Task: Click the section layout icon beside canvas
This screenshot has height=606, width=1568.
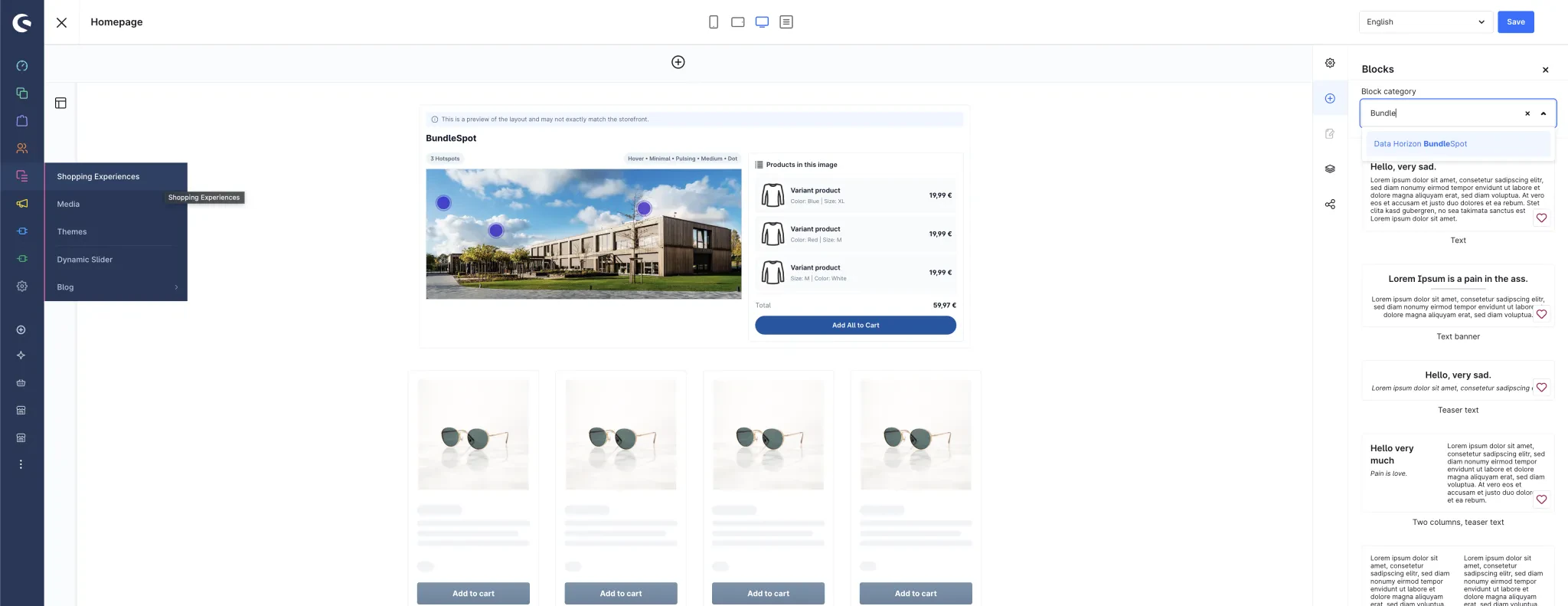Action: click(x=61, y=103)
